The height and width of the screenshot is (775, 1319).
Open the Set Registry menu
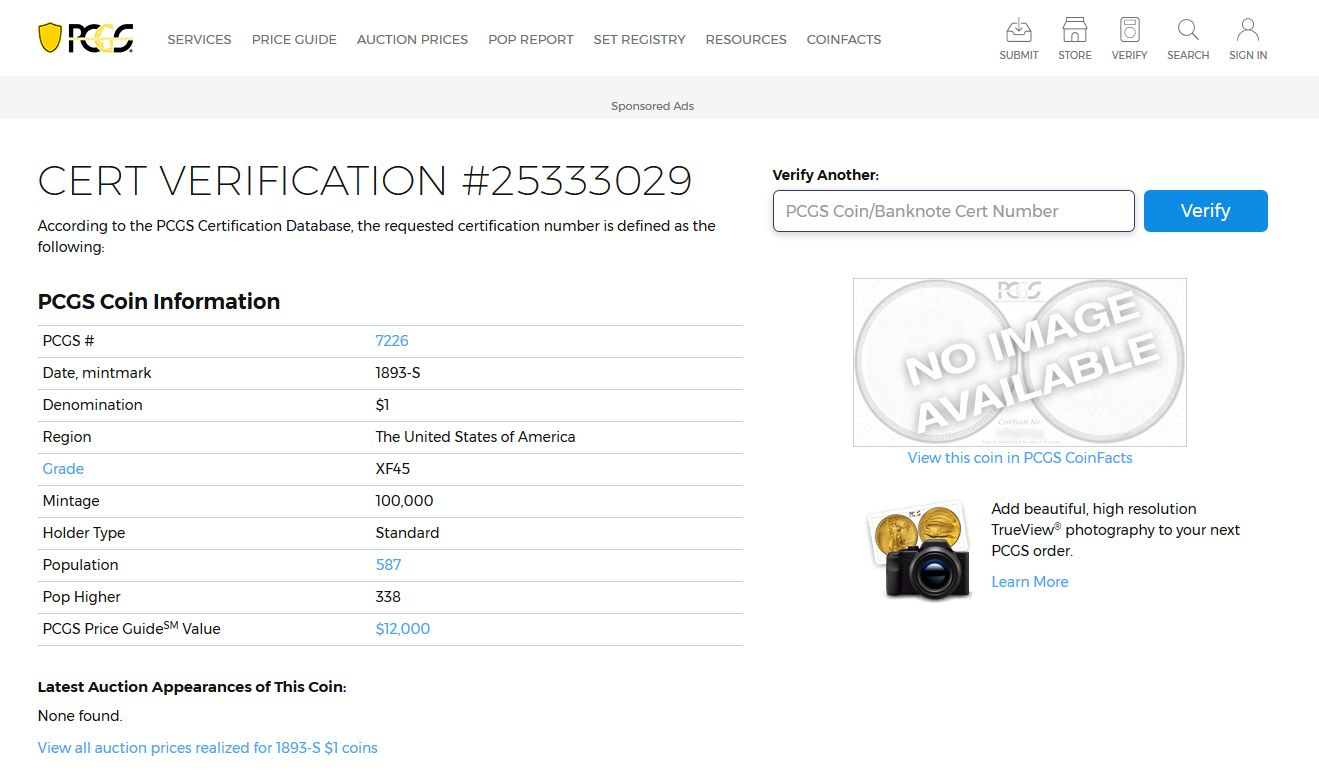[x=639, y=40]
